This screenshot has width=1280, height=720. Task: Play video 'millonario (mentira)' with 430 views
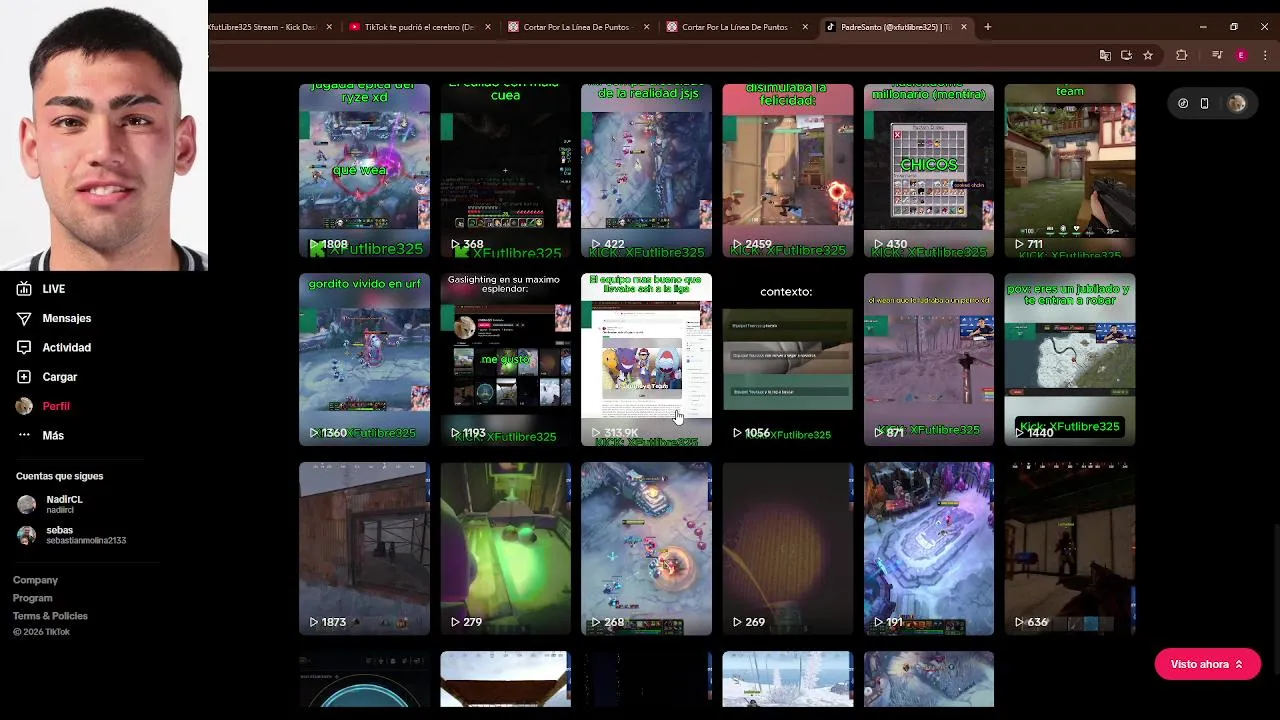[x=929, y=170]
